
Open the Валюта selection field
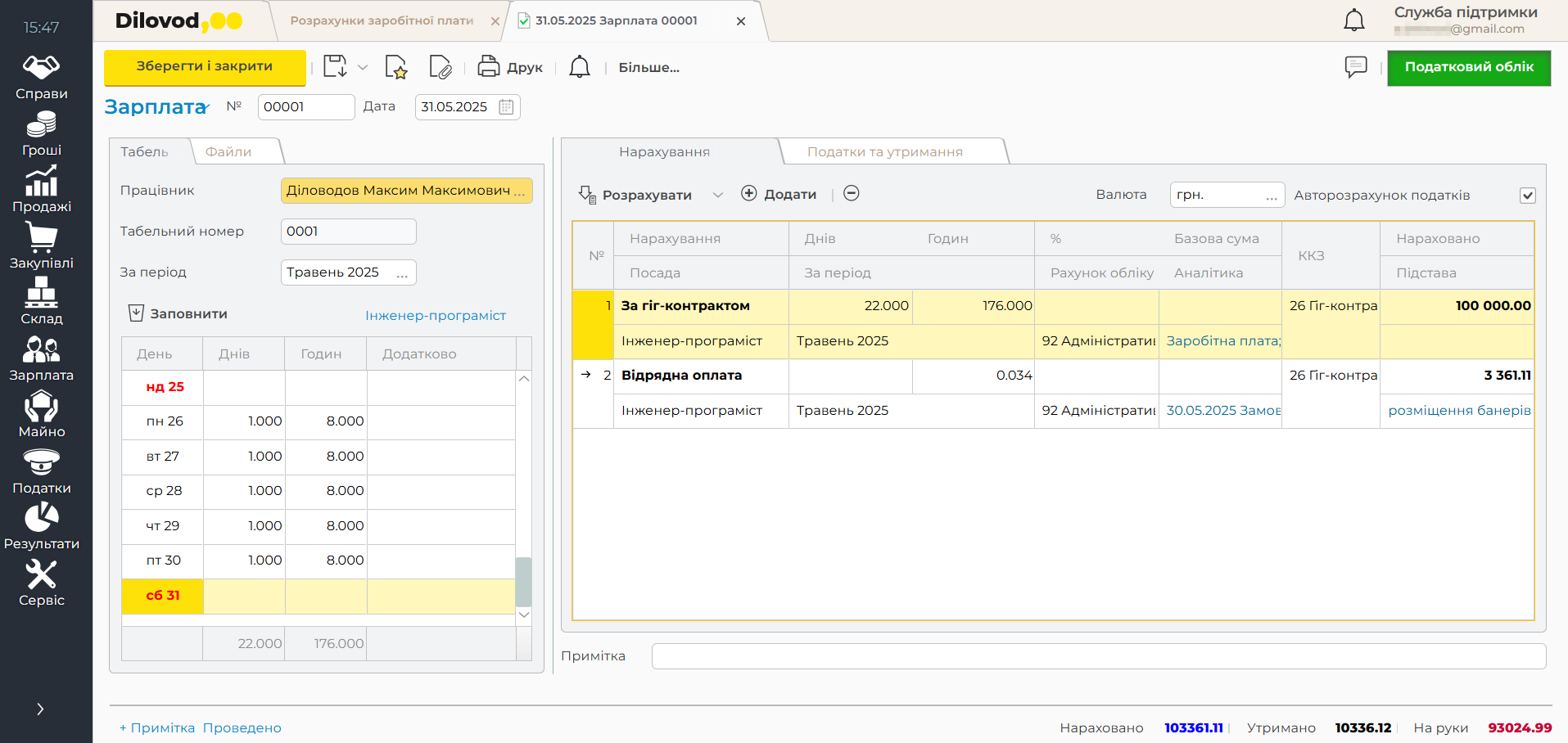click(x=1226, y=195)
